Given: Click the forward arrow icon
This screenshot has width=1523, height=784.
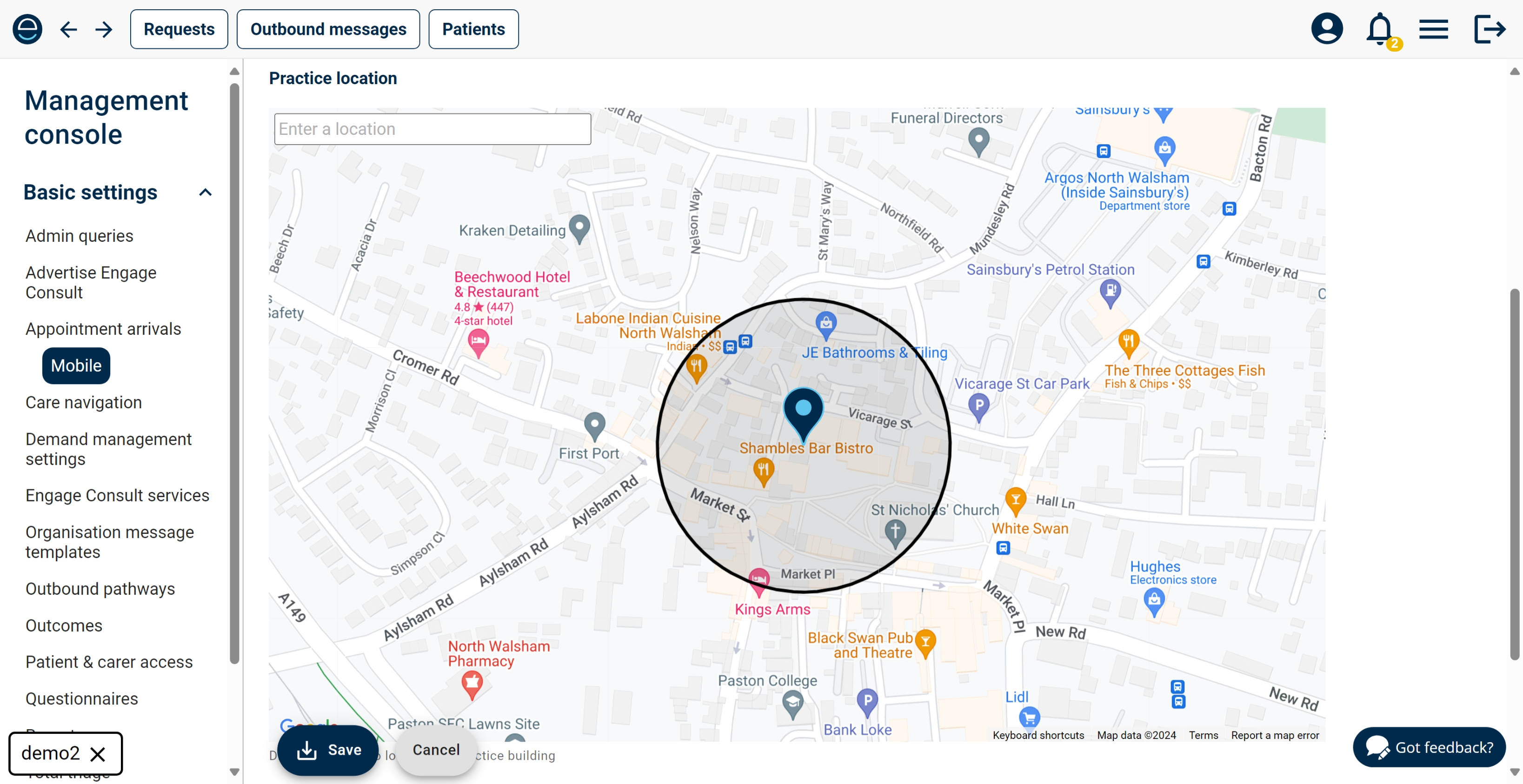Looking at the screenshot, I should click(104, 29).
